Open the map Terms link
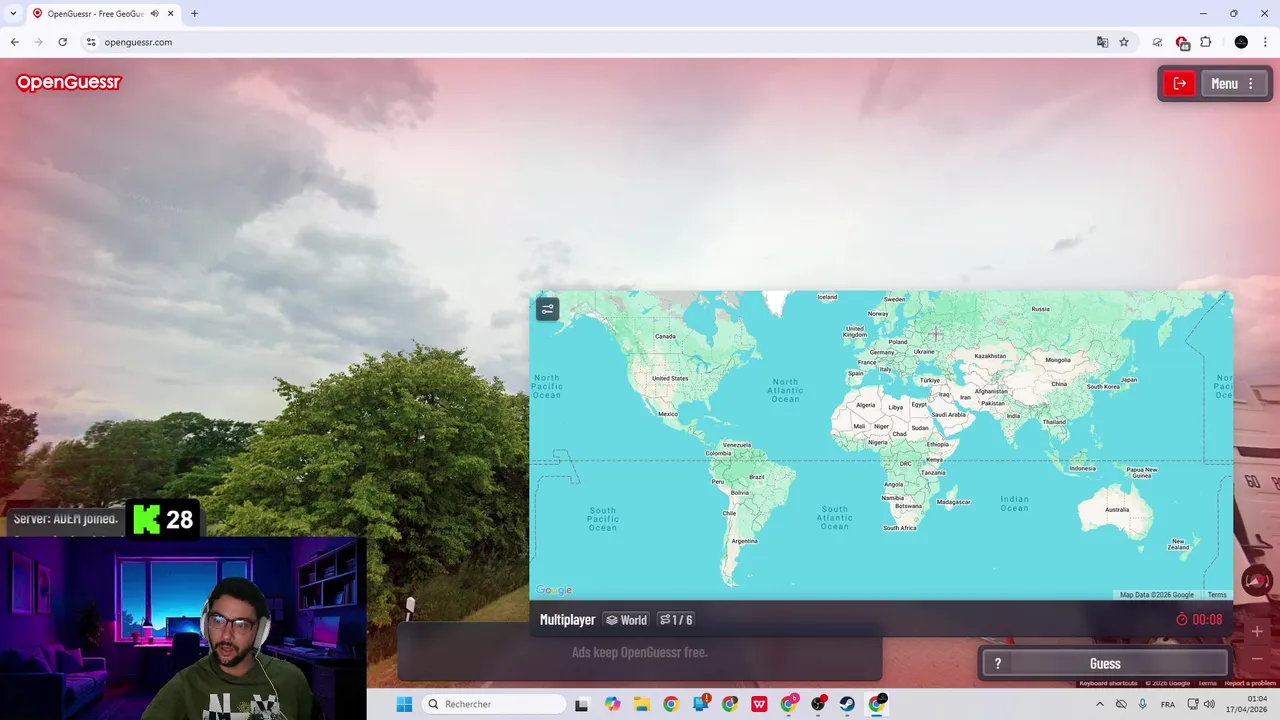 pyautogui.click(x=1217, y=595)
